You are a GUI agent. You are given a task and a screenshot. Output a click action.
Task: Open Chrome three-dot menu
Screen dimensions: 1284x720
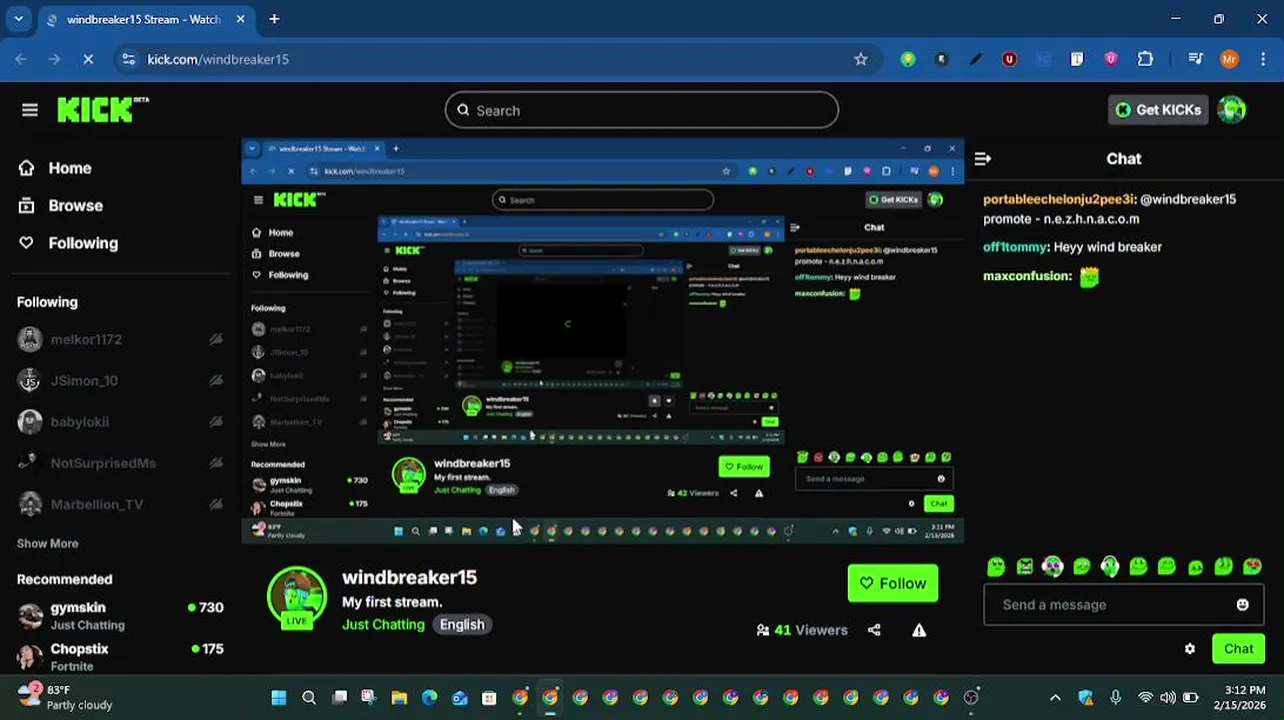point(1263,59)
